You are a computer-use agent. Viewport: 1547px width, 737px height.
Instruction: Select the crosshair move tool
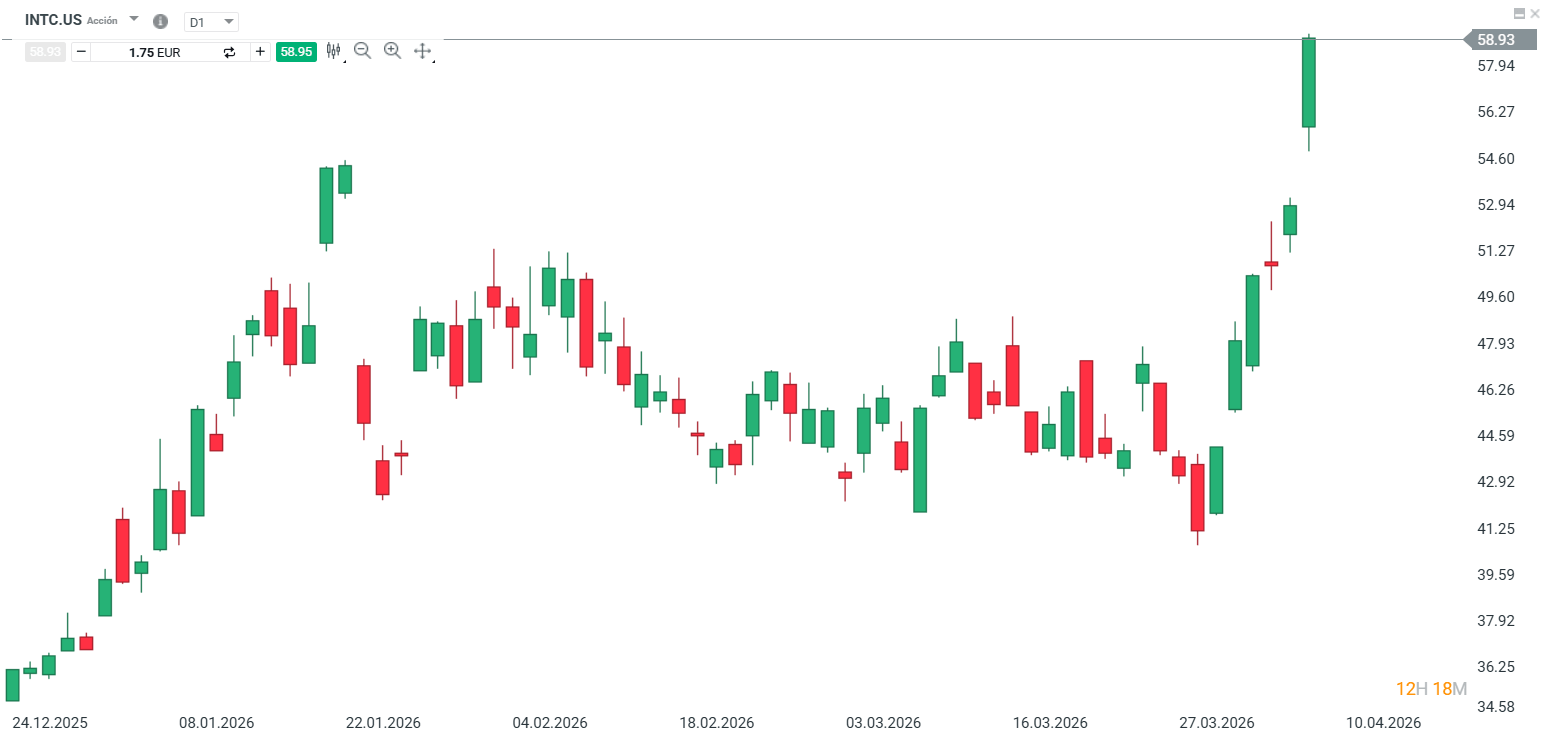(422, 51)
